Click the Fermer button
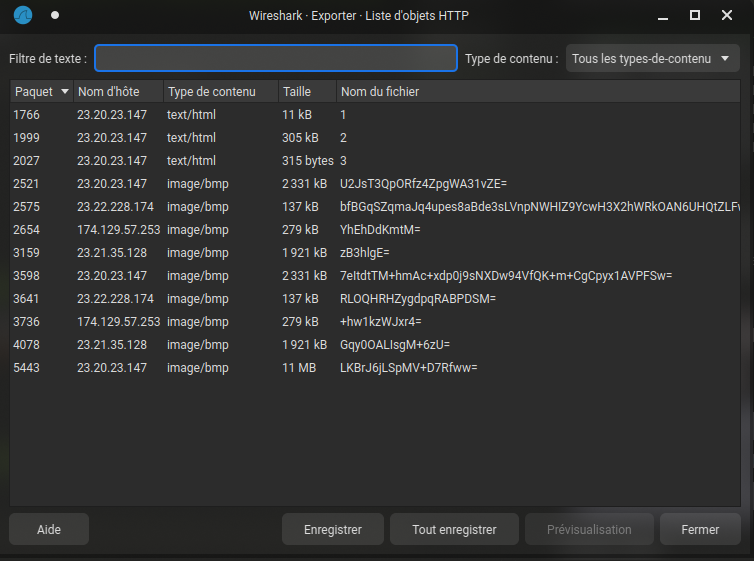 pos(700,529)
